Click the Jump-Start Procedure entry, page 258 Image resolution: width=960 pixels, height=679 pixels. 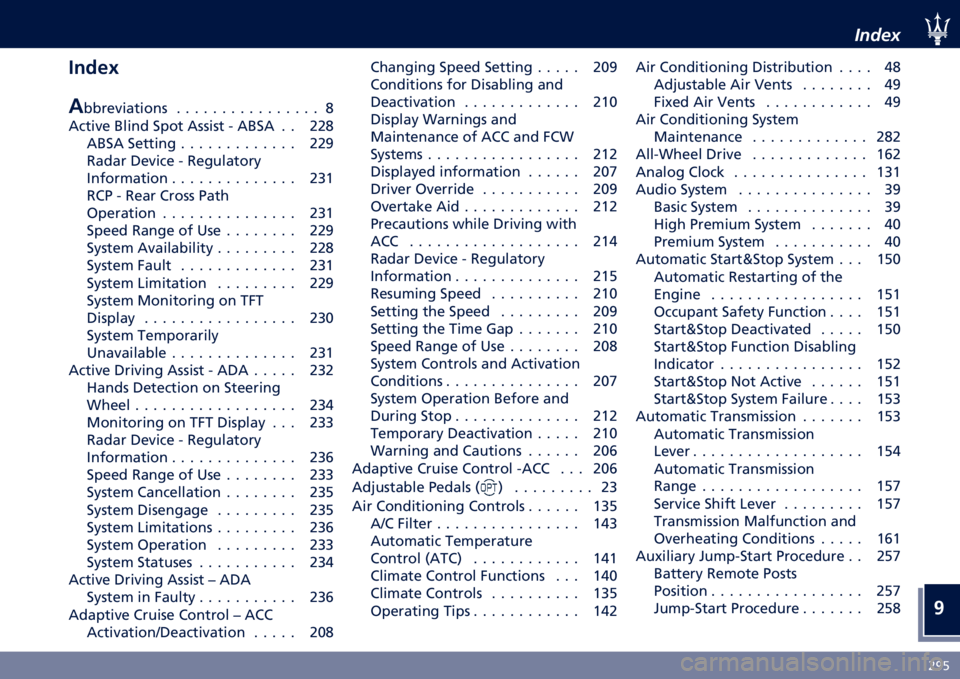(x=777, y=608)
